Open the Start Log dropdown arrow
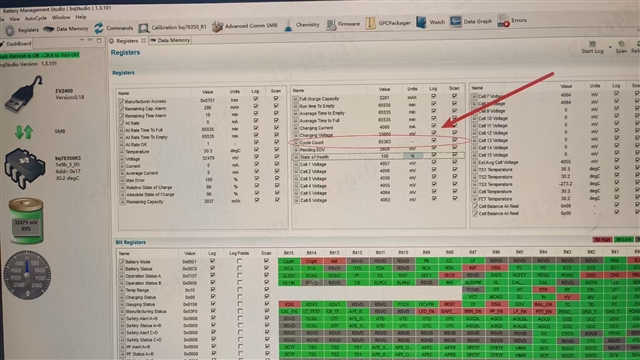This screenshot has height=360, width=640. [610, 47]
